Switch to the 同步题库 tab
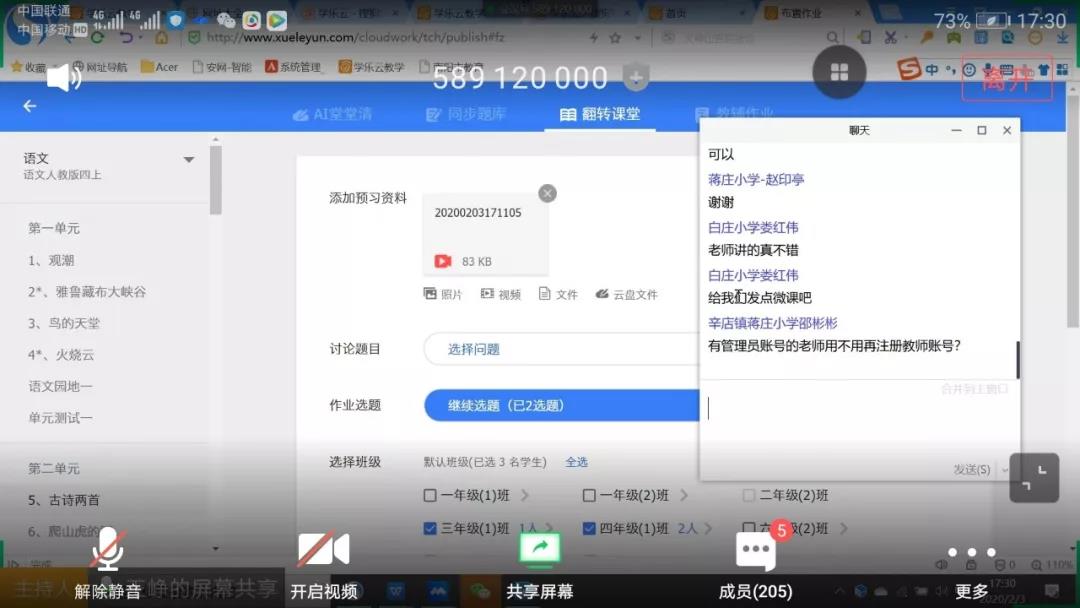This screenshot has height=608, width=1080. click(466, 114)
